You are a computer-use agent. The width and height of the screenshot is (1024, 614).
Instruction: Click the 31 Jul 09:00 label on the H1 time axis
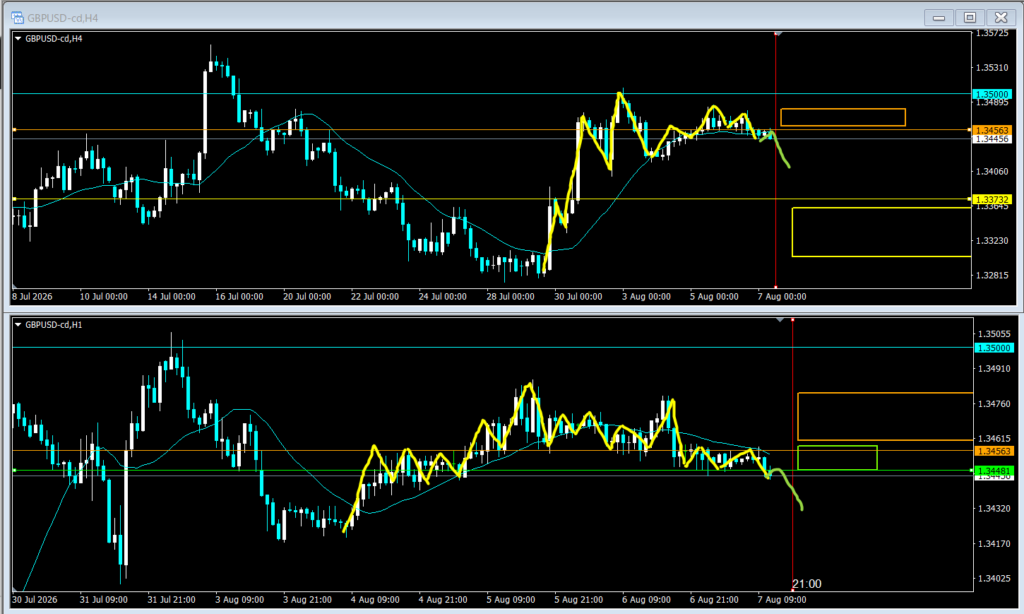coord(104,600)
